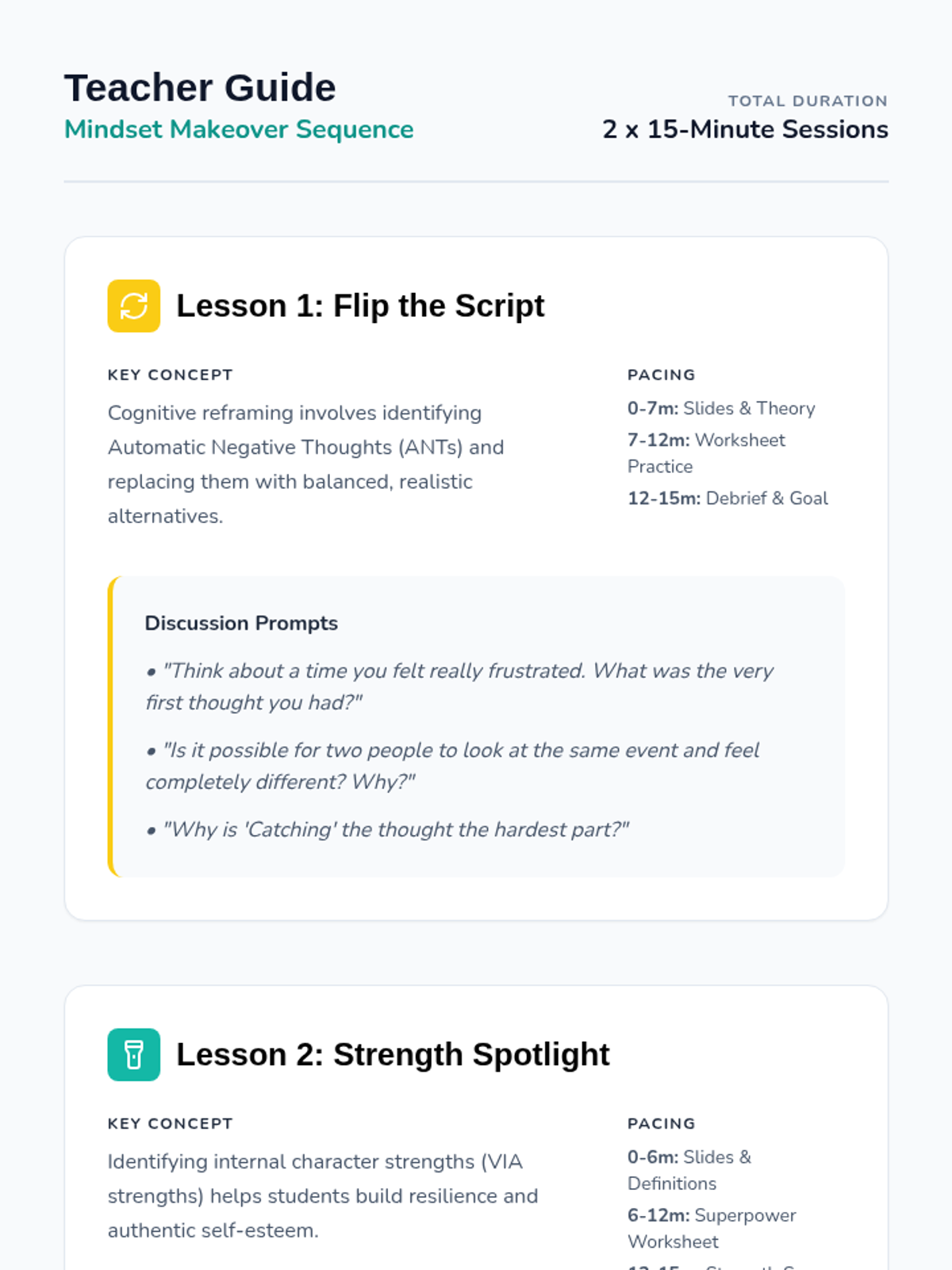Click the Total Duration label
The image size is (952, 1270).
pyautogui.click(x=807, y=101)
